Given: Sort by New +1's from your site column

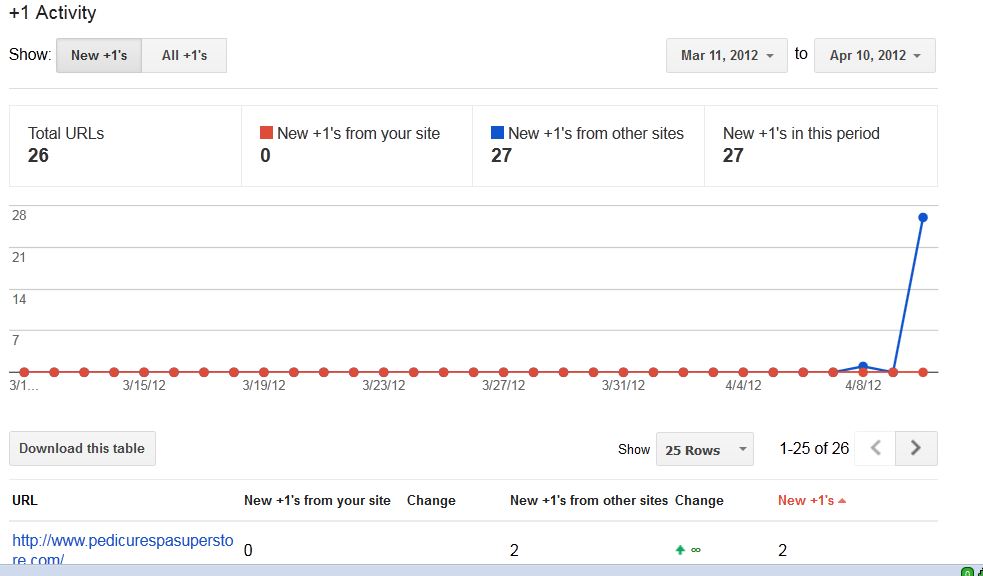Looking at the screenshot, I should pyautogui.click(x=317, y=500).
